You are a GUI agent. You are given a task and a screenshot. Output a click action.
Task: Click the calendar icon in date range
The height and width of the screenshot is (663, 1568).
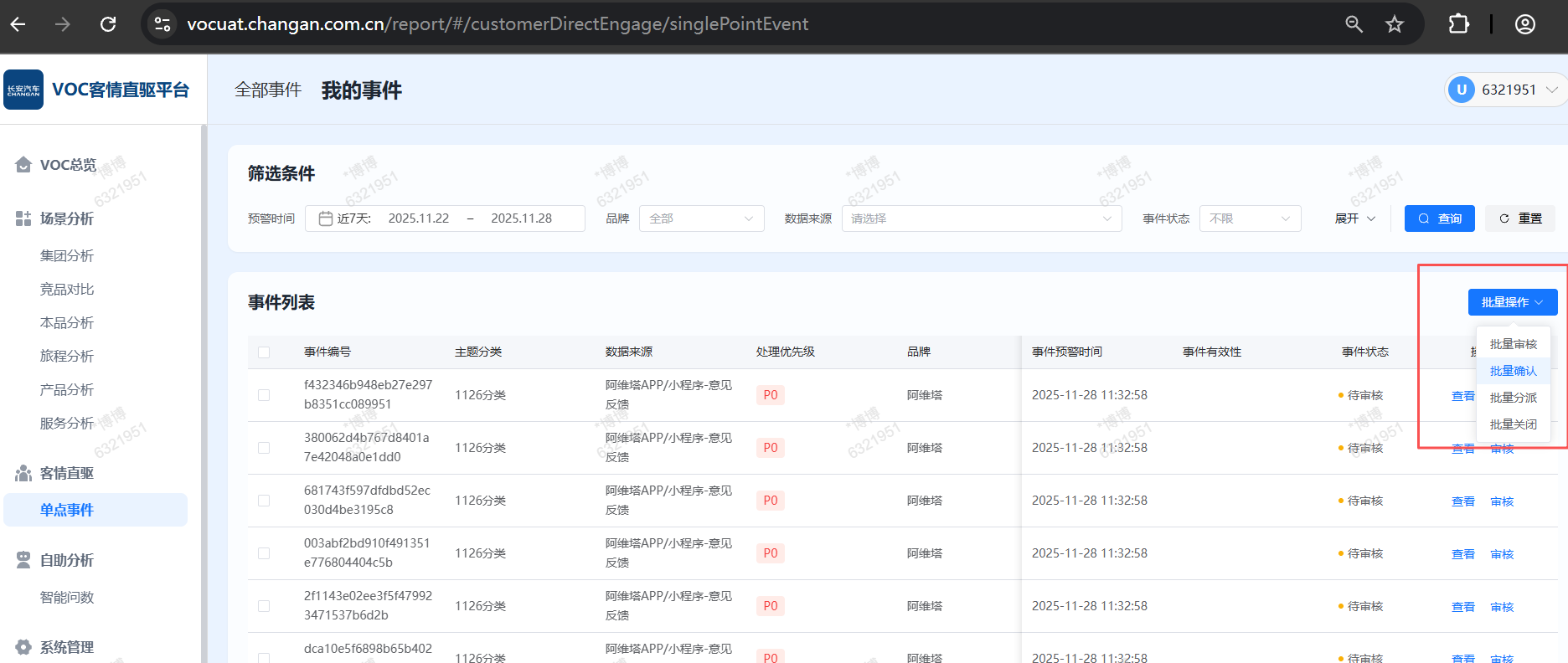326,218
